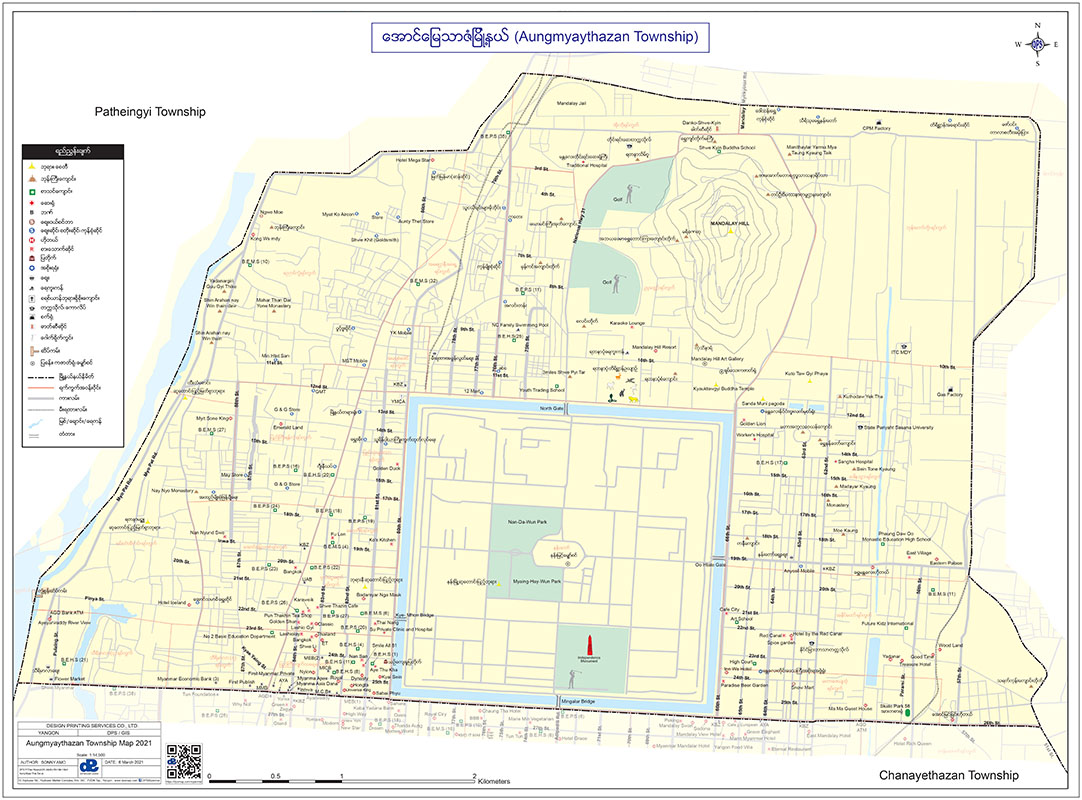Select the yellow pagoda triangle symbol in the legend
The height and width of the screenshot is (800, 1082).
coord(32,165)
